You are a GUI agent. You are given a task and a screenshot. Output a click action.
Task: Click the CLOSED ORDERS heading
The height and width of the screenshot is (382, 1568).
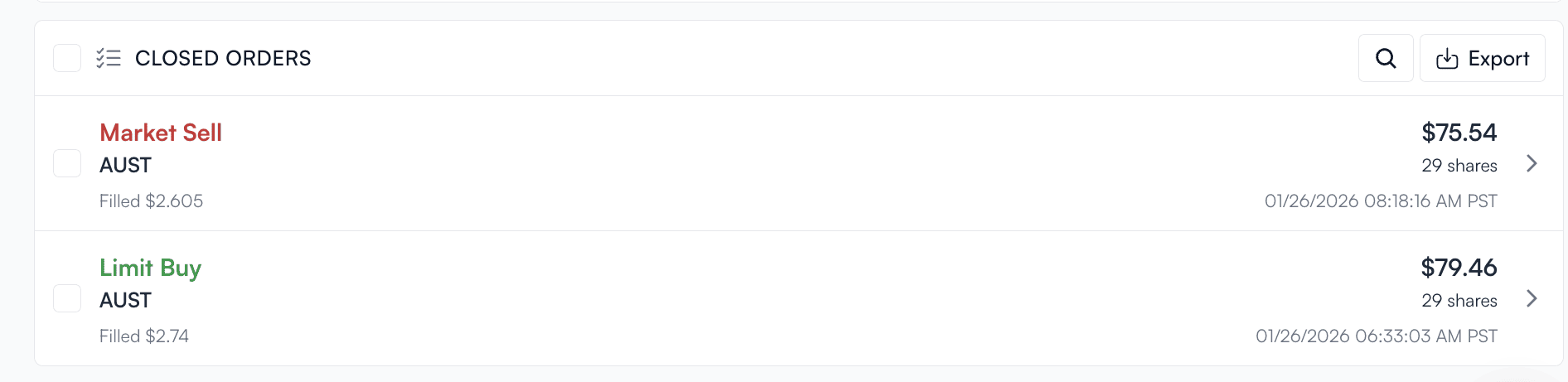pos(223,58)
